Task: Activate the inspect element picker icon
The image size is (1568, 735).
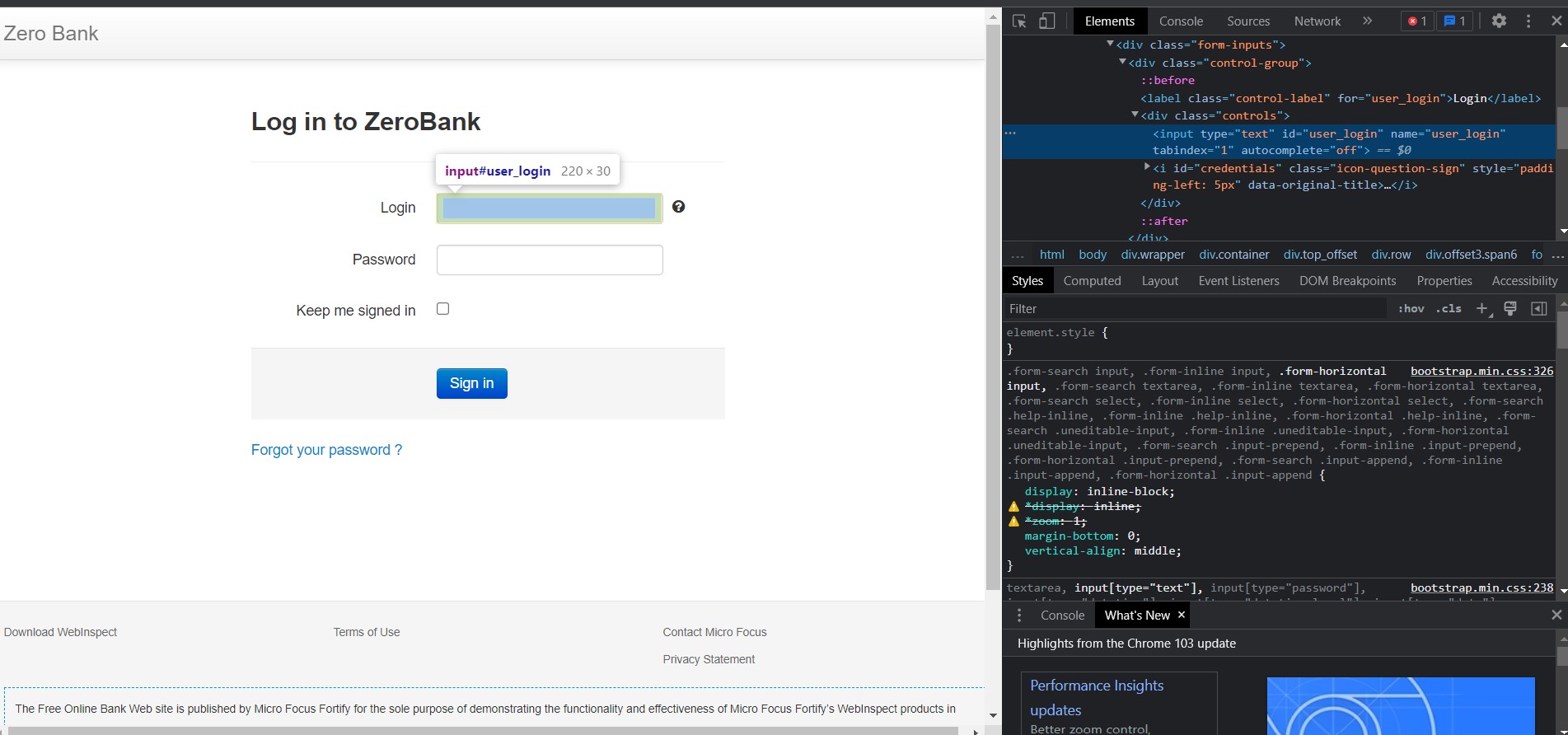Action: point(1019,21)
